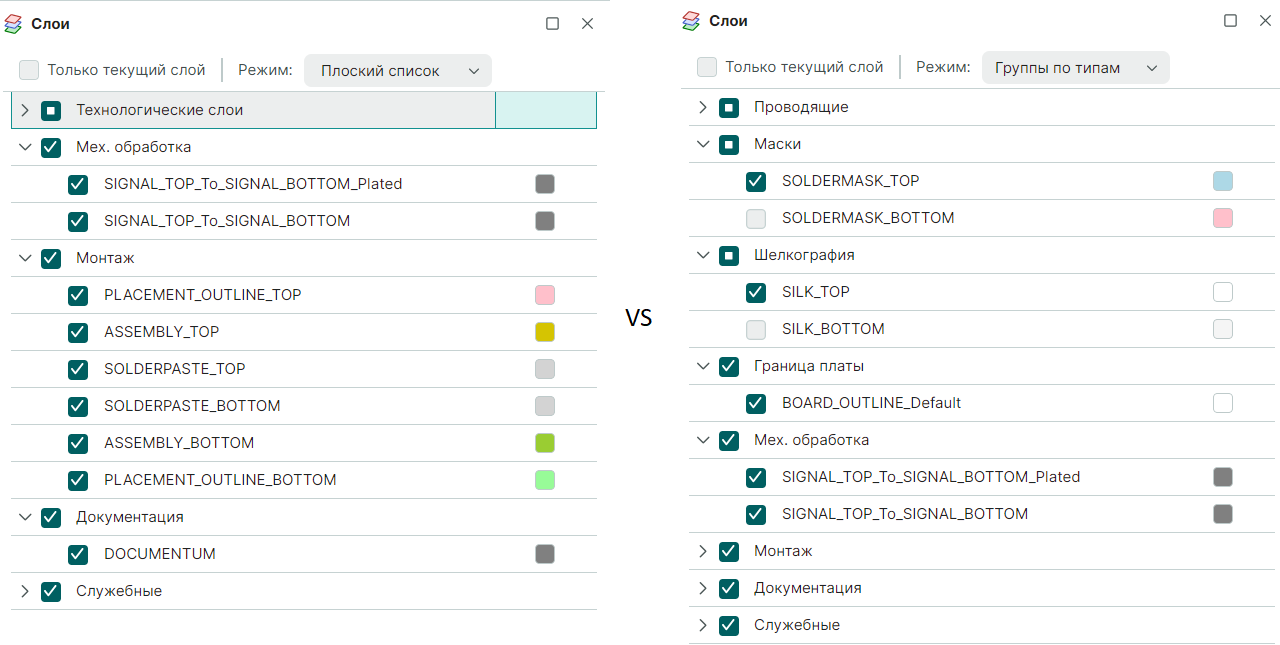The height and width of the screenshot is (645, 1280).
Task: Click the Слои stack icon in right panel
Action: [691, 21]
